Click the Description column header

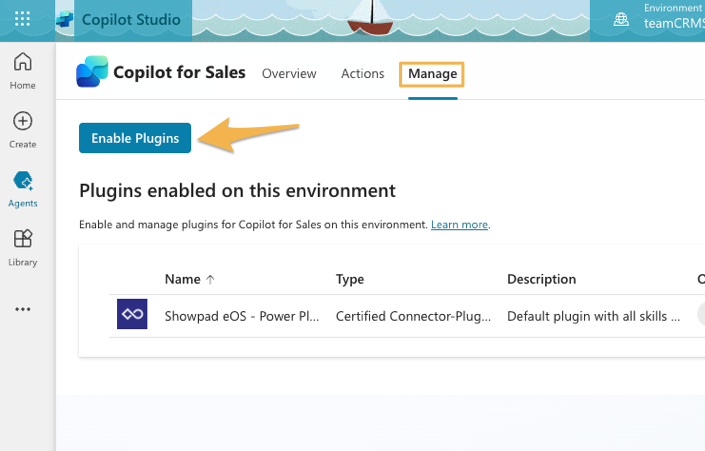point(541,279)
